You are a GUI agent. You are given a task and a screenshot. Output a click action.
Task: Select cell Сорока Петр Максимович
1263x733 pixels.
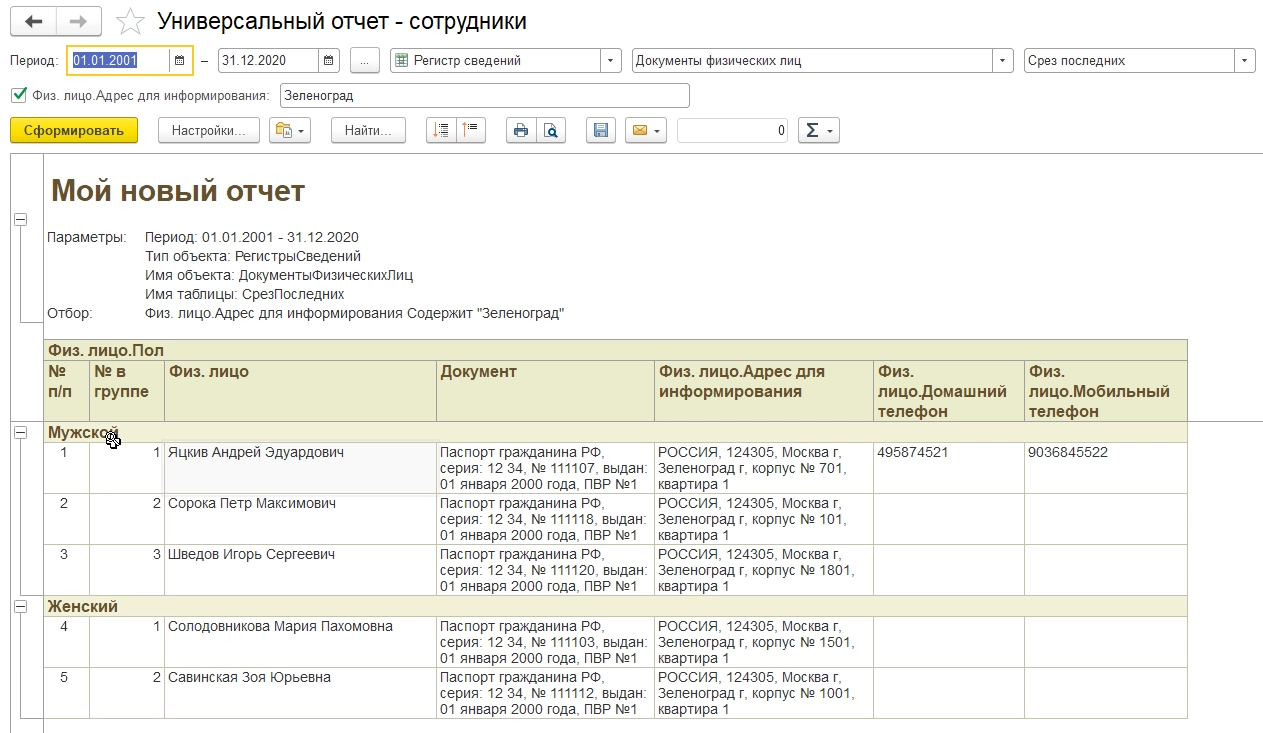(300, 519)
